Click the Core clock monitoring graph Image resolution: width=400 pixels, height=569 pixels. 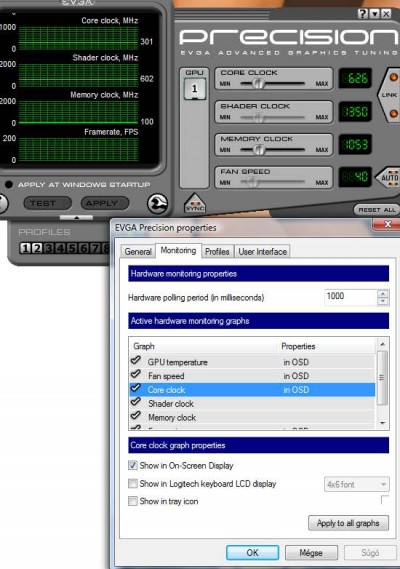(x=78, y=38)
